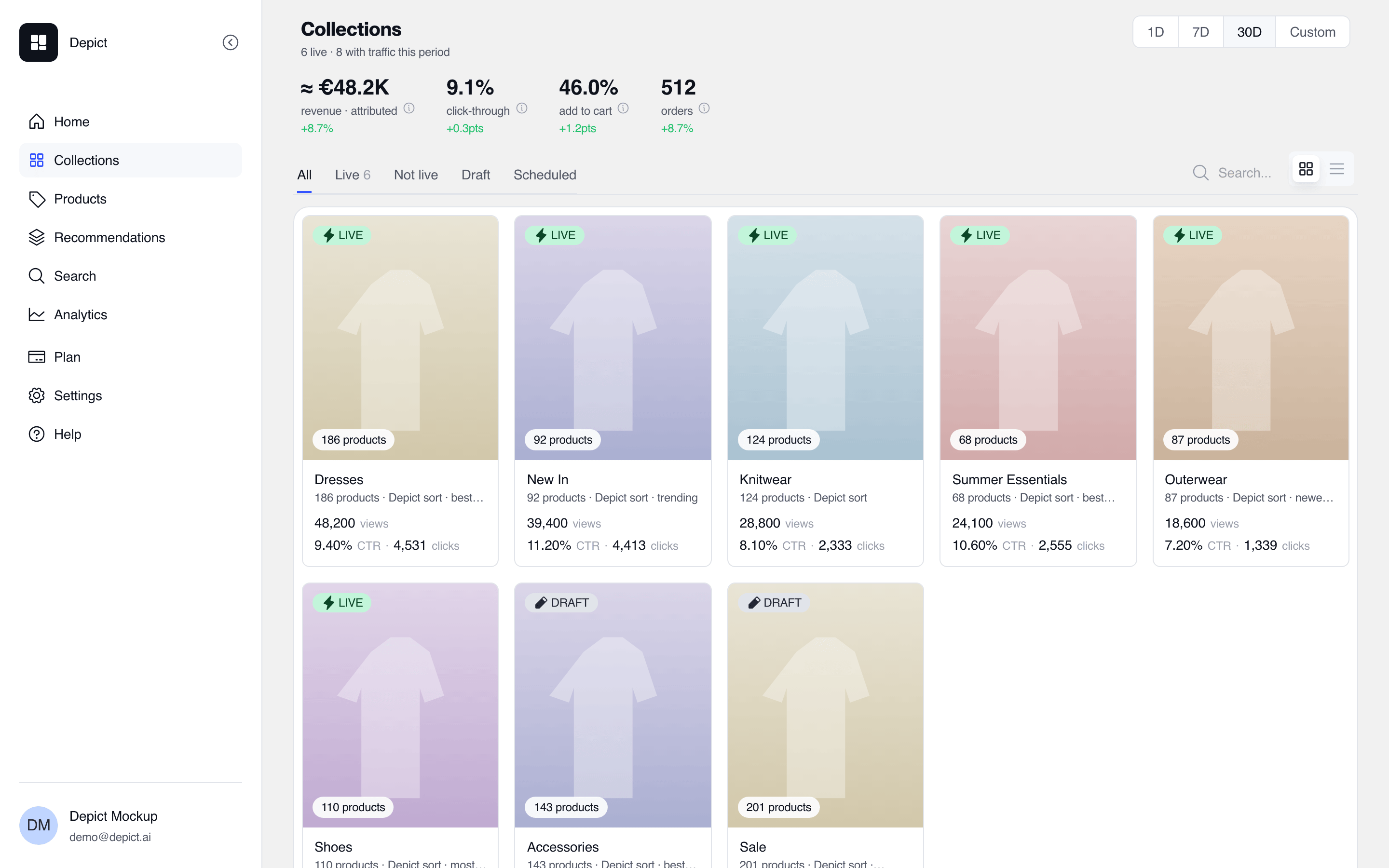Select the 30D time range
Screen dimensions: 1389x868
pyautogui.click(x=1249, y=32)
